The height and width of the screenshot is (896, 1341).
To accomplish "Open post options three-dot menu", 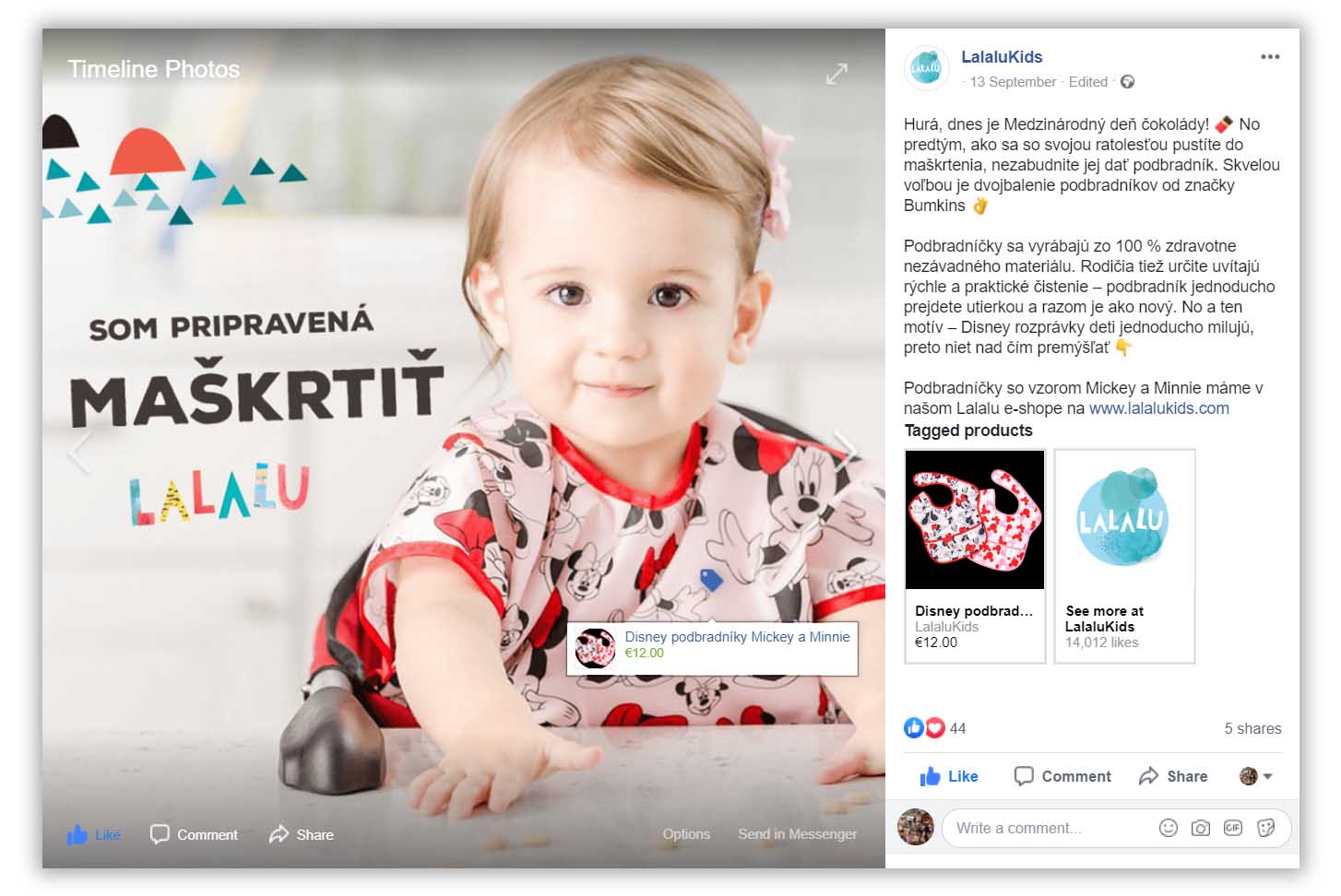I will tap(1270, 57).
